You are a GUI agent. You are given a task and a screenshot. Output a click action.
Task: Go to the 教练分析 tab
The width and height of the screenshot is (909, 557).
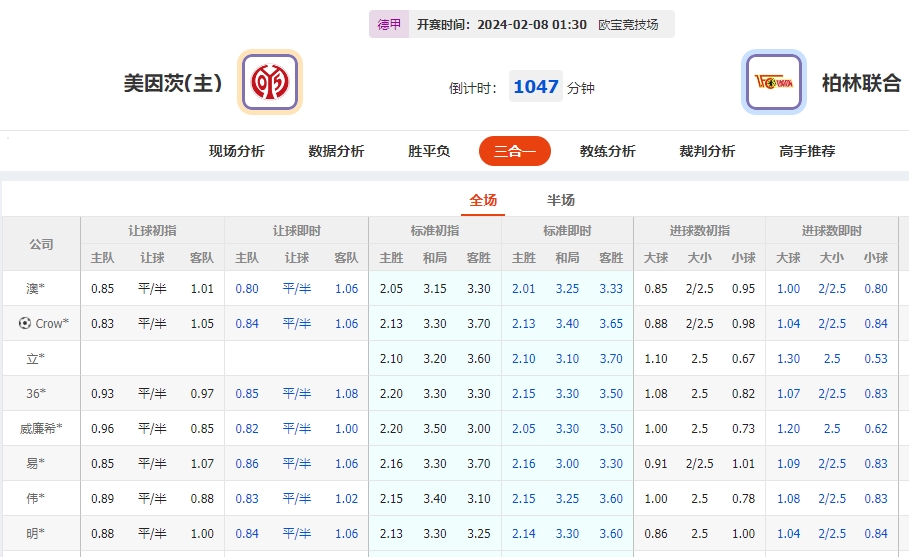pyautogui.click(x=607, y=151)
